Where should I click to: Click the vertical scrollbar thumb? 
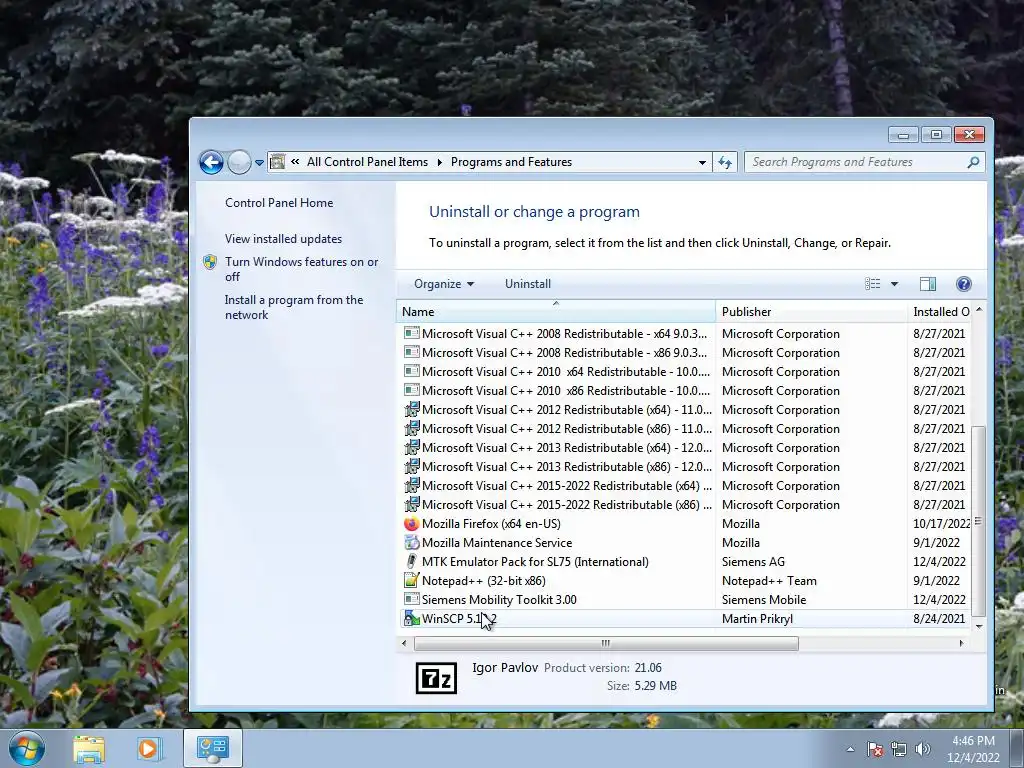pyautogui.click(x=978, y=520)
